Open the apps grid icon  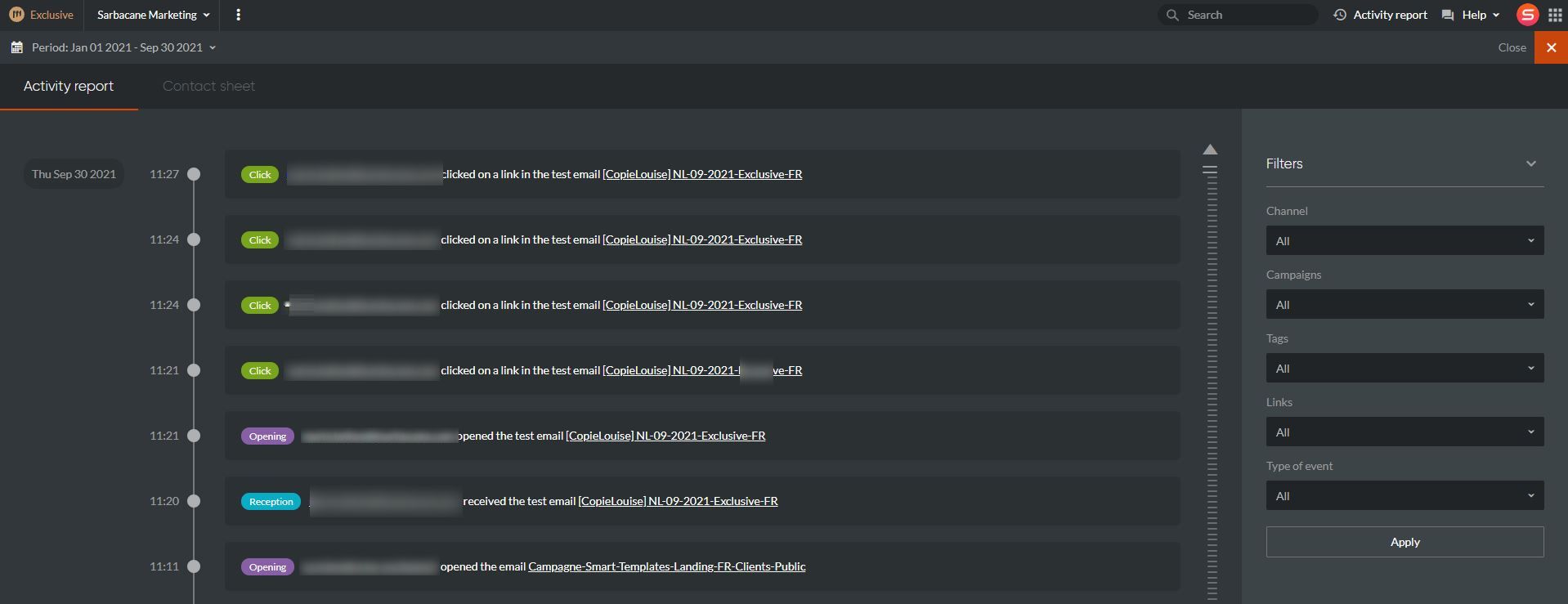(1555, 15)
